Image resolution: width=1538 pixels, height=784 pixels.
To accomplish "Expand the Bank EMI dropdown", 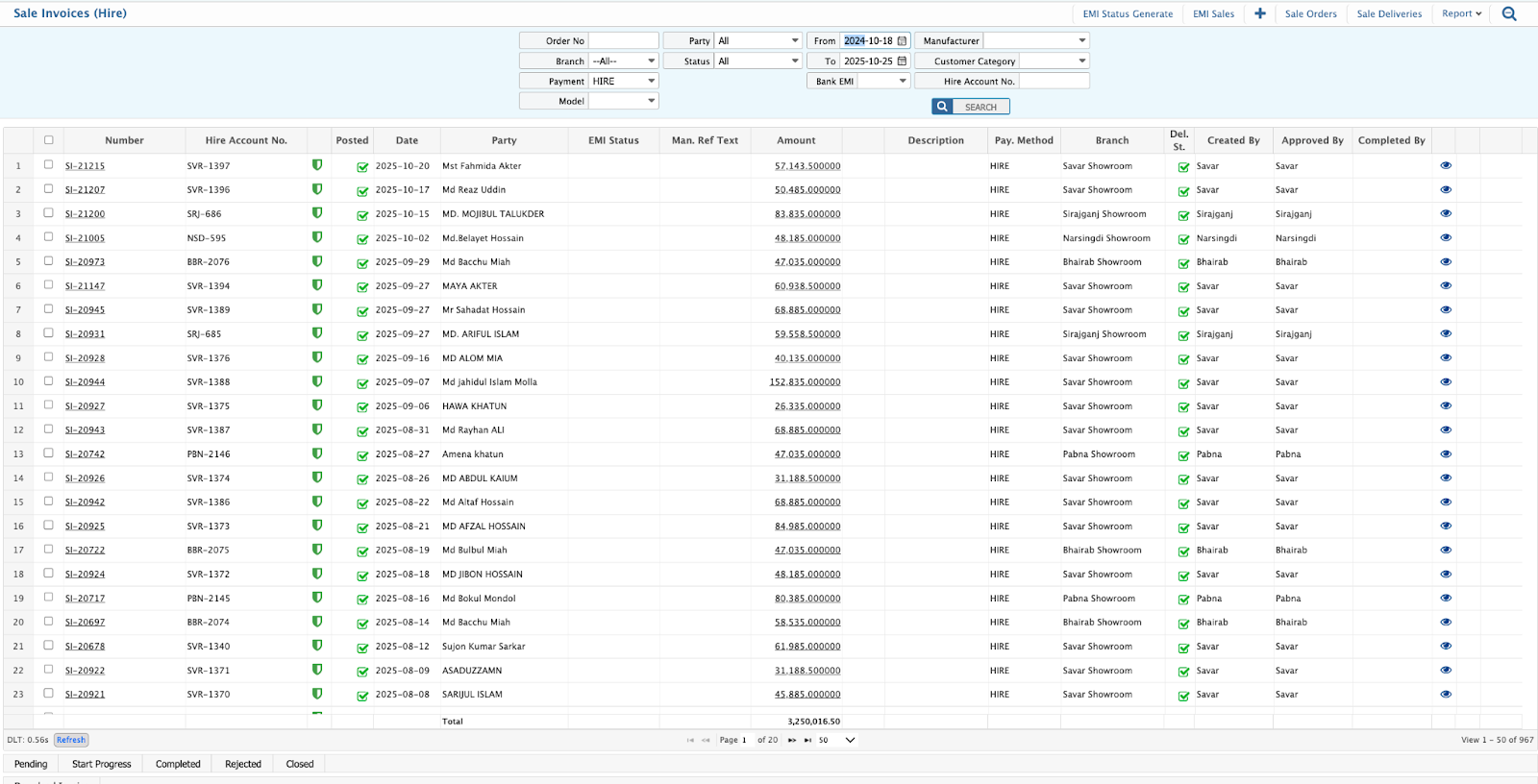I will (884, 81).
